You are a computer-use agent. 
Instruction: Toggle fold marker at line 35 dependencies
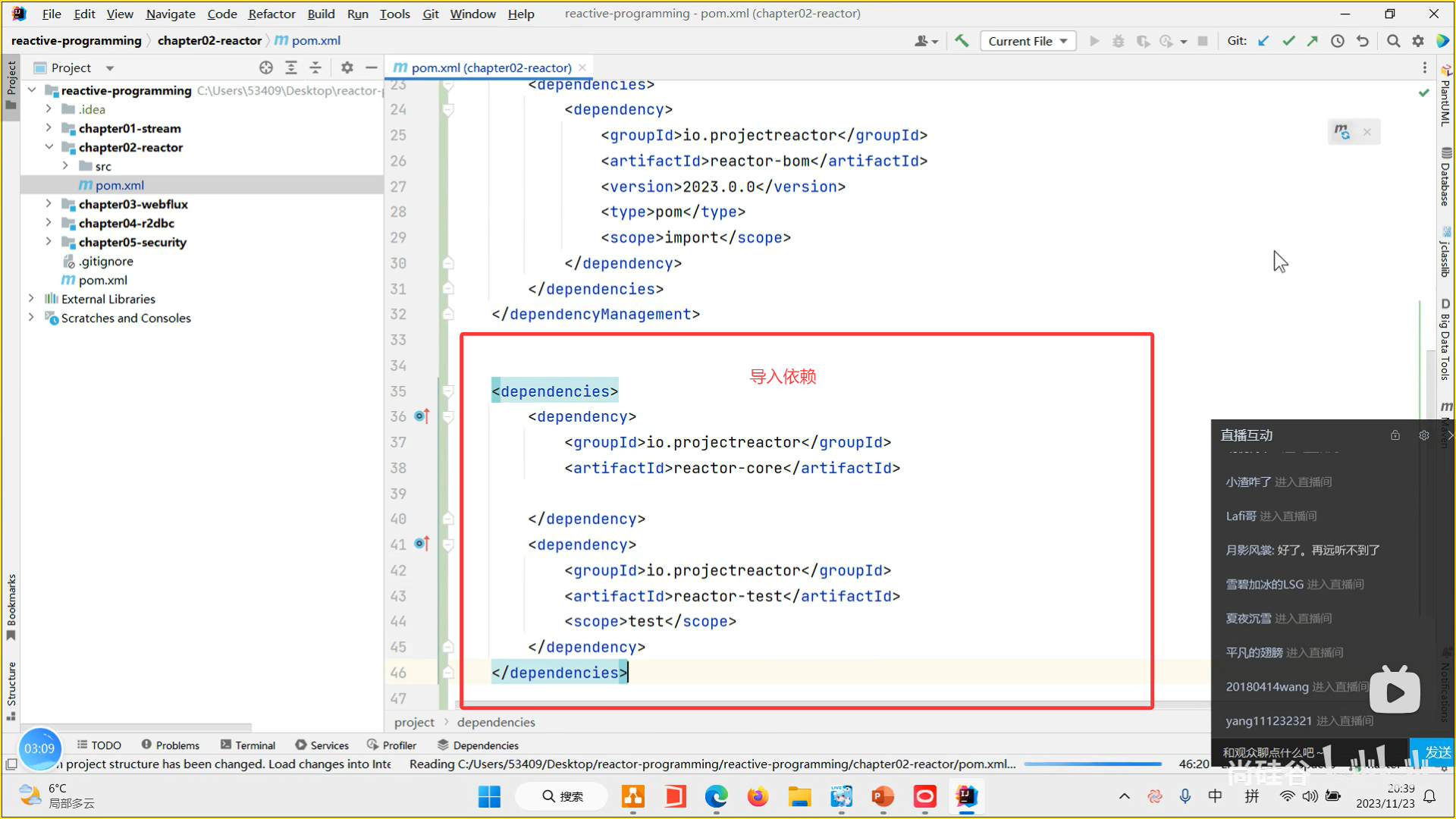point(448,391)
